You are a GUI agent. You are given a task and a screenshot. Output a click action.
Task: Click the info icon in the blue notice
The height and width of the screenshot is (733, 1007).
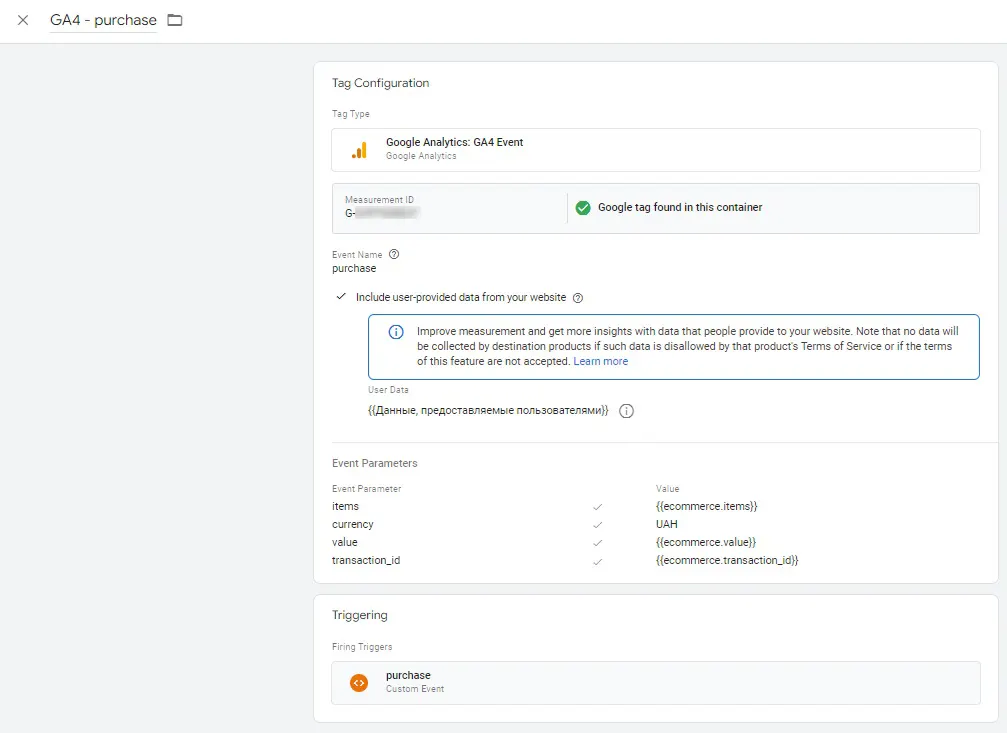pyautogui.click(x=396, y=332)
